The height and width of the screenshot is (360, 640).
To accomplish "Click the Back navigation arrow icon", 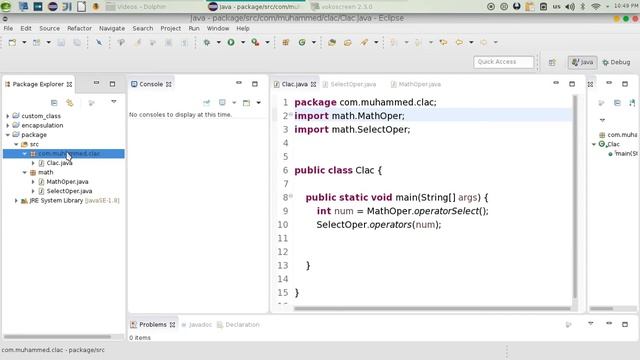I will [x=459, y=42].
